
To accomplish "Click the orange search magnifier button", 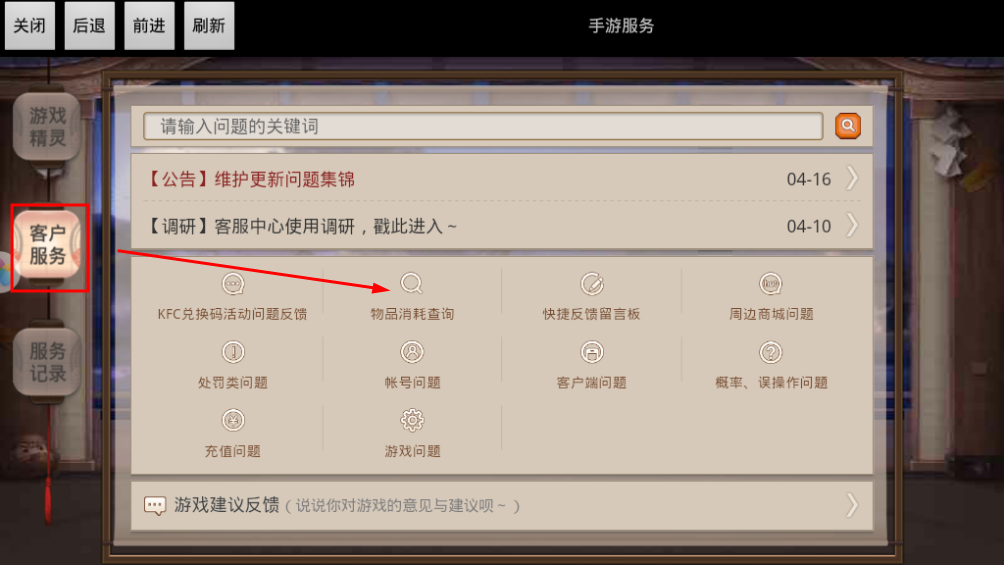I will (847, 126).
